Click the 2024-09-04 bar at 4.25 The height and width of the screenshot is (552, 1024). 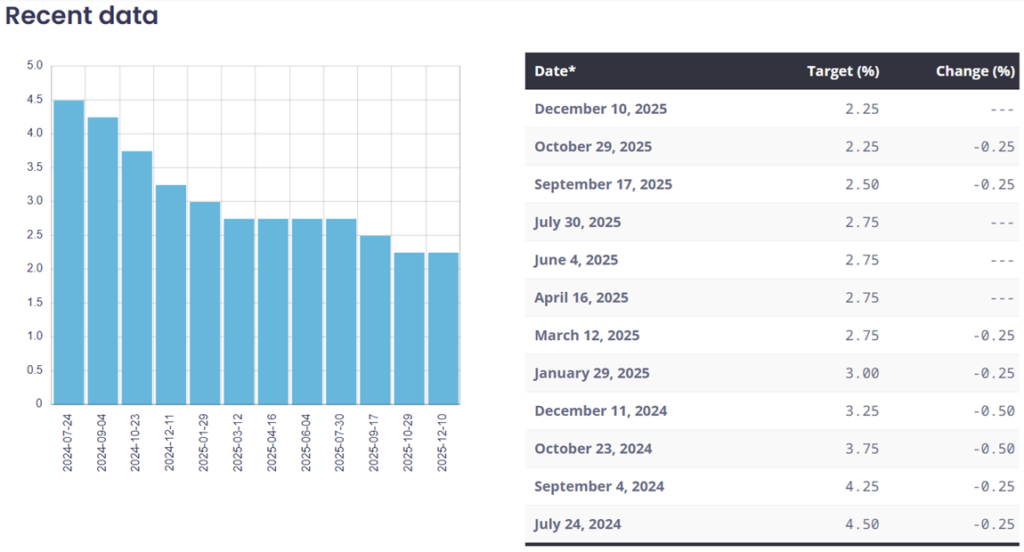pos(103,260)
